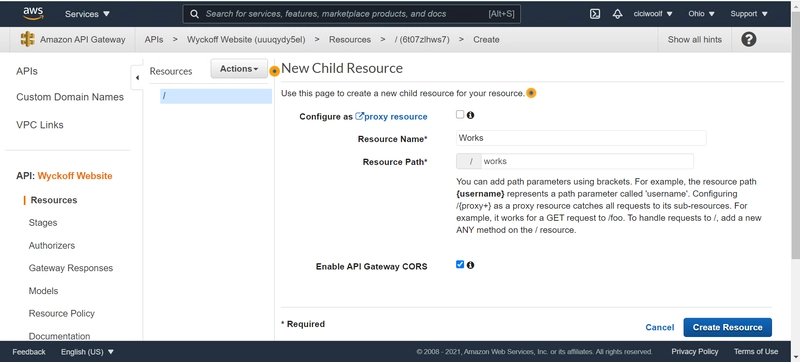Click Feedback in footer
Screen dimensions: 800x362
(29, 352)
